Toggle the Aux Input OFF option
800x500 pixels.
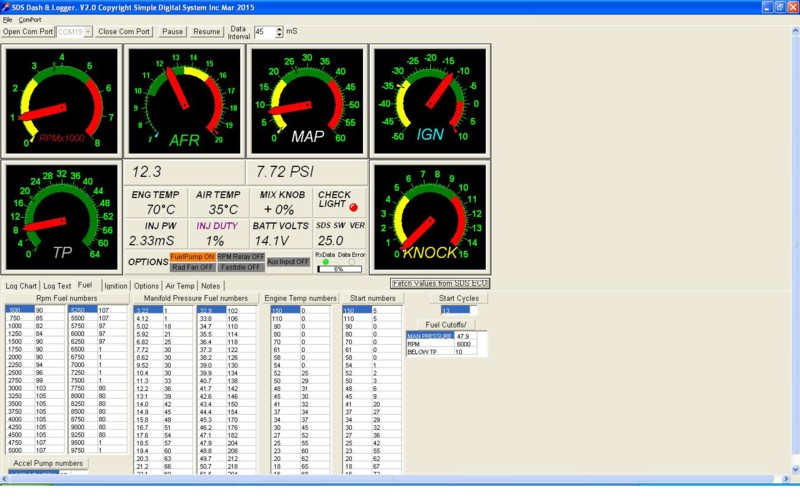coord(288,262)
